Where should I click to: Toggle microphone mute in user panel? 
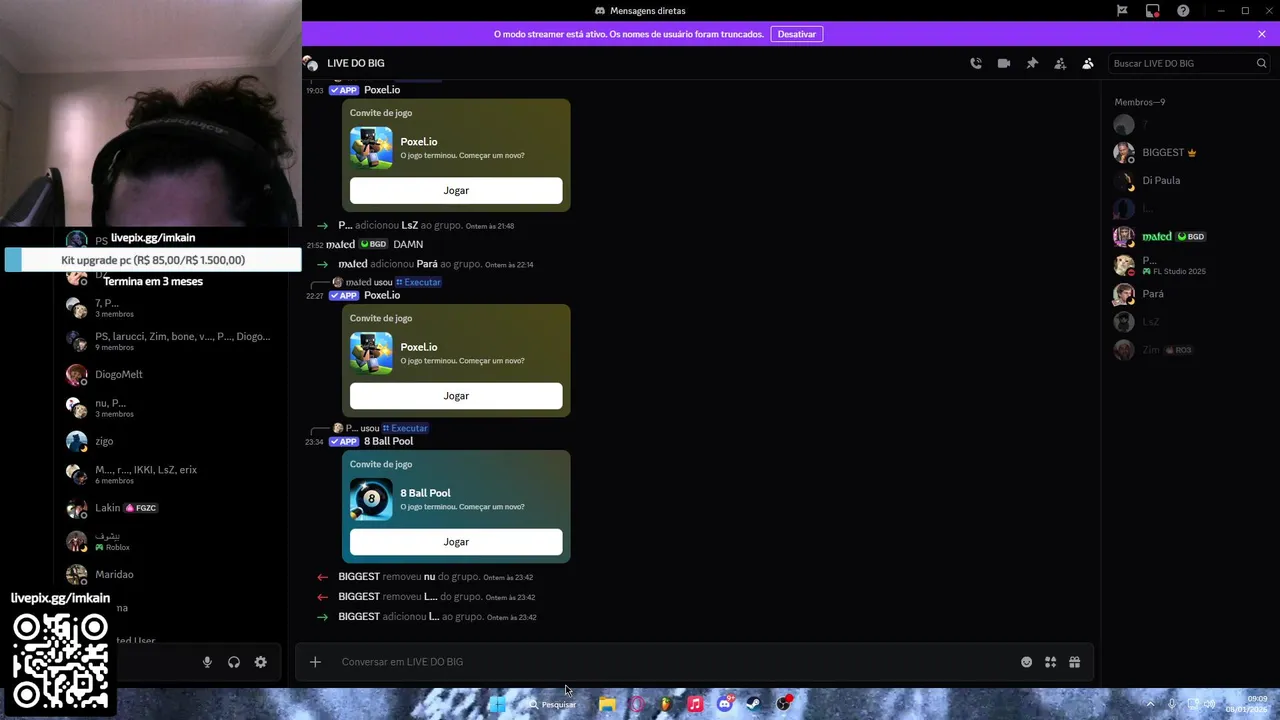point(207,662)
